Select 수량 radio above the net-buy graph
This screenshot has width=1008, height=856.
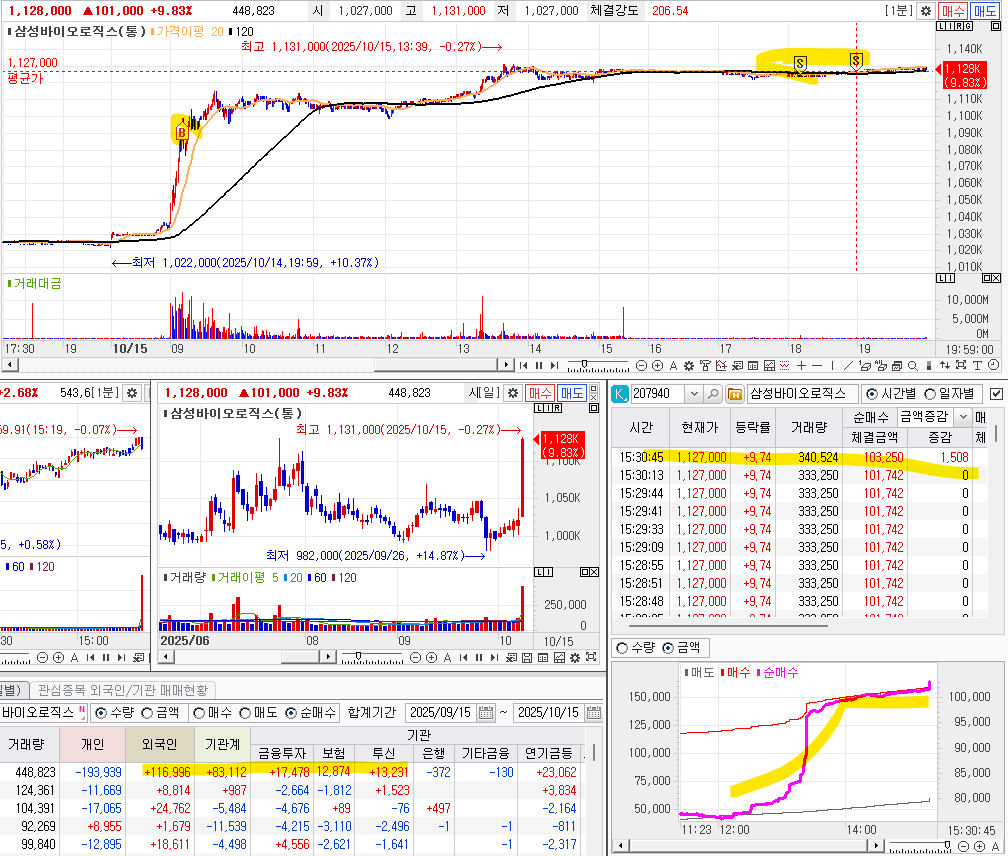click(x=622, y=648)
